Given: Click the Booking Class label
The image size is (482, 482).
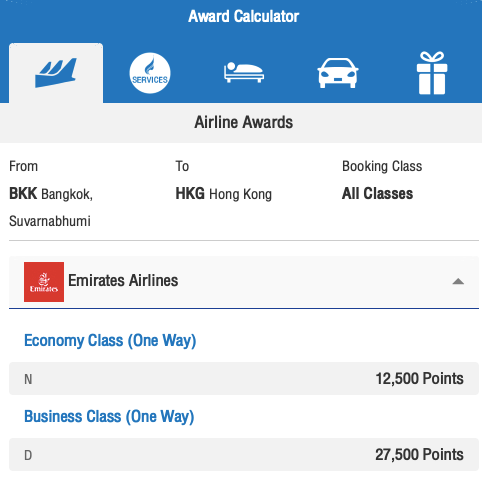Looking at the screenshot, I should [x=382, y=166].
